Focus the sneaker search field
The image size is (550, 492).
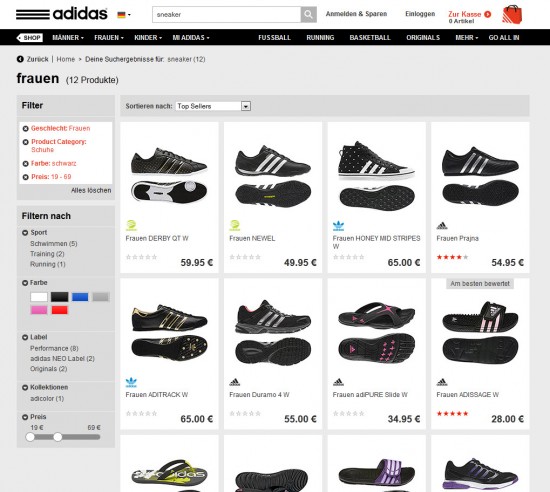pos(227,14)
